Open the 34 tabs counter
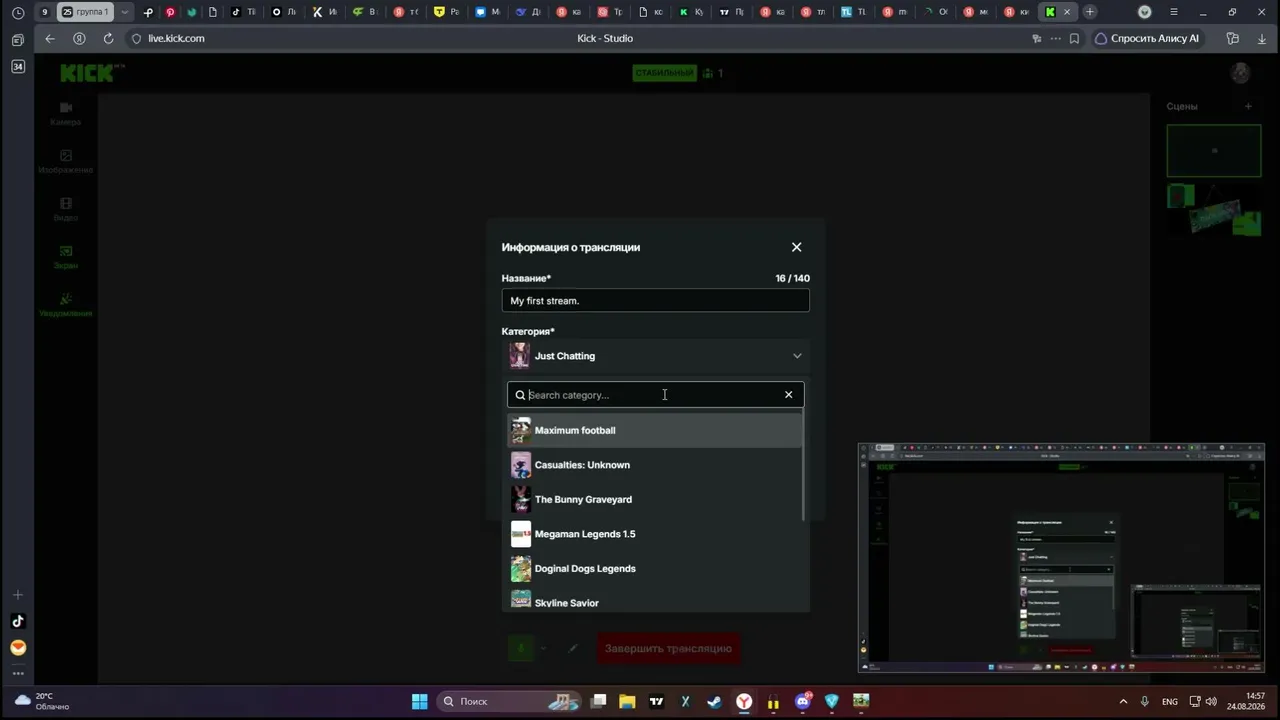Image resolution: width=1280 pixels, height=720 pixels. tap(18, 66)
